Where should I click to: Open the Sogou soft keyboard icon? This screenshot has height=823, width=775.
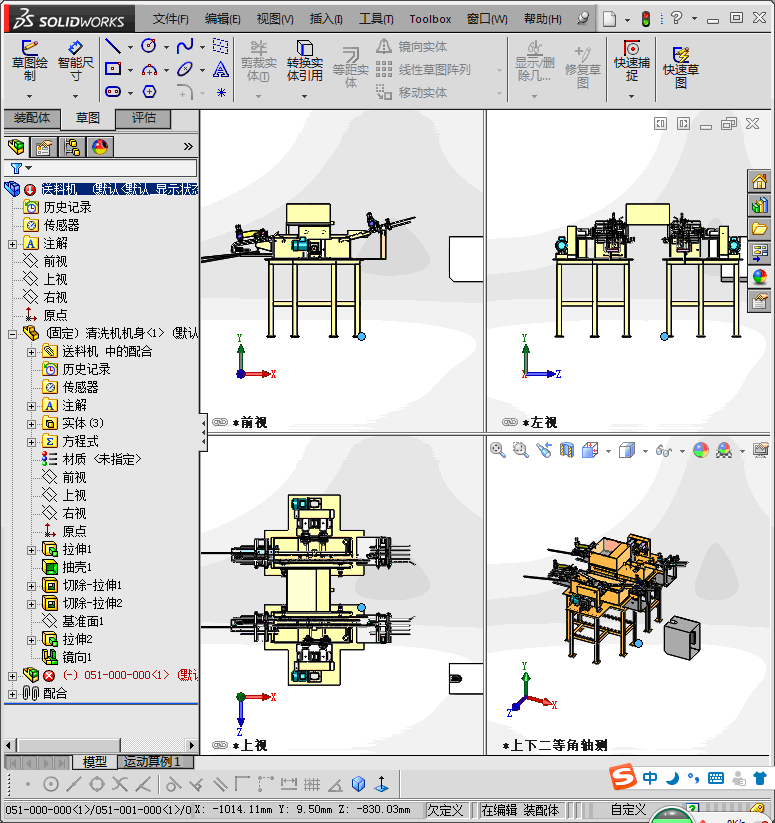(x=716, y=778)
